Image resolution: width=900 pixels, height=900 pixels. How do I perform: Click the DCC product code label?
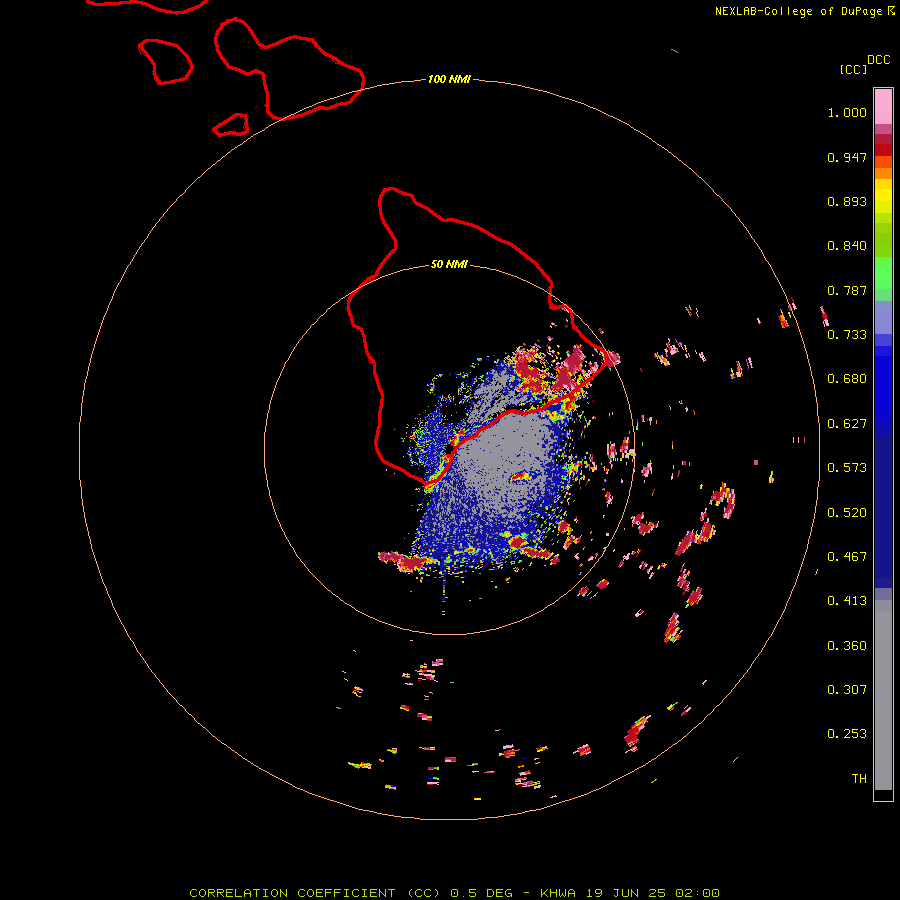pyautogui.click(x=879, y=60)
